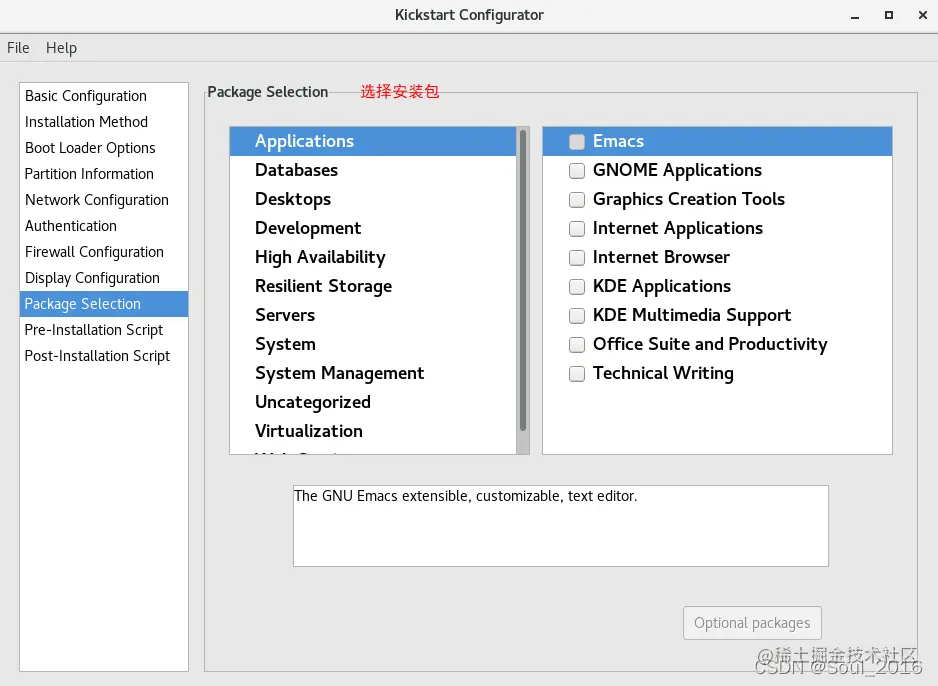Select the Desktops package category
The height and width of the screenshot is (686, 938).
point(373,199)
